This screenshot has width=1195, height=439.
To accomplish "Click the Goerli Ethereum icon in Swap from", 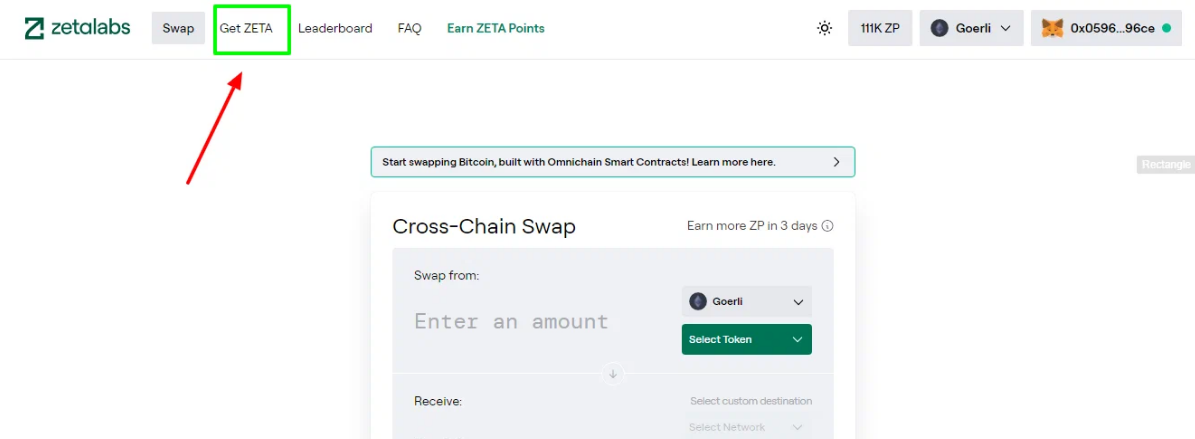I will [698, 302].
